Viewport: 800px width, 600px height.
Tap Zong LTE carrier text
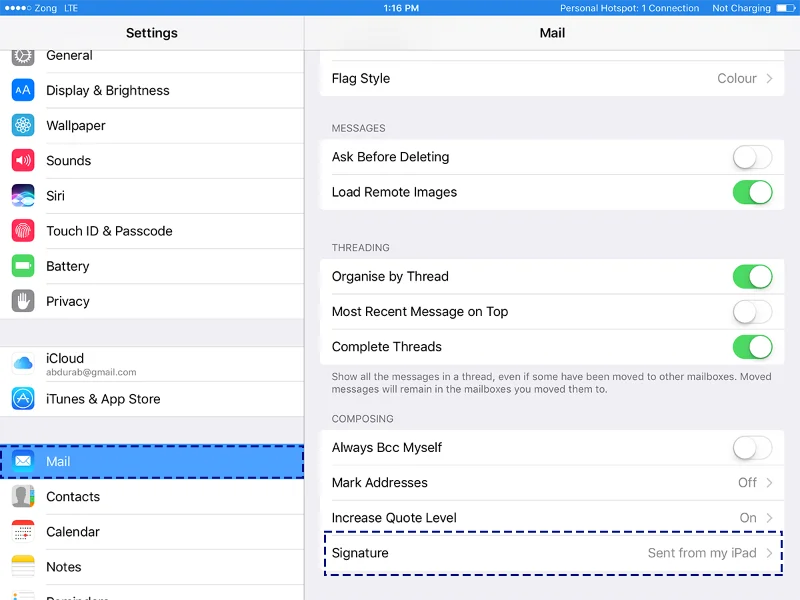point(56,8)
